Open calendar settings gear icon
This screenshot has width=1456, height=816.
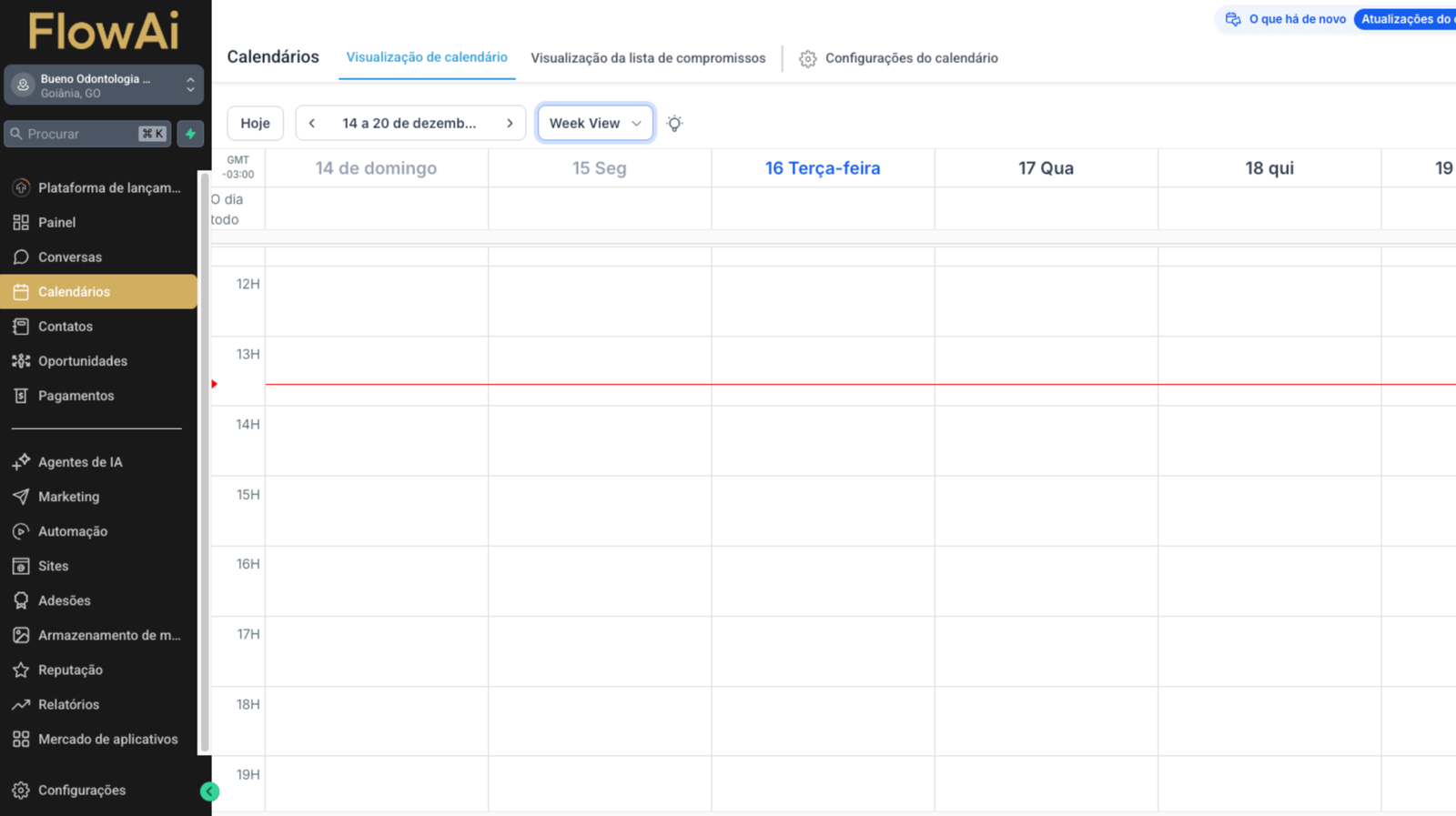click(x=807, y=58)
